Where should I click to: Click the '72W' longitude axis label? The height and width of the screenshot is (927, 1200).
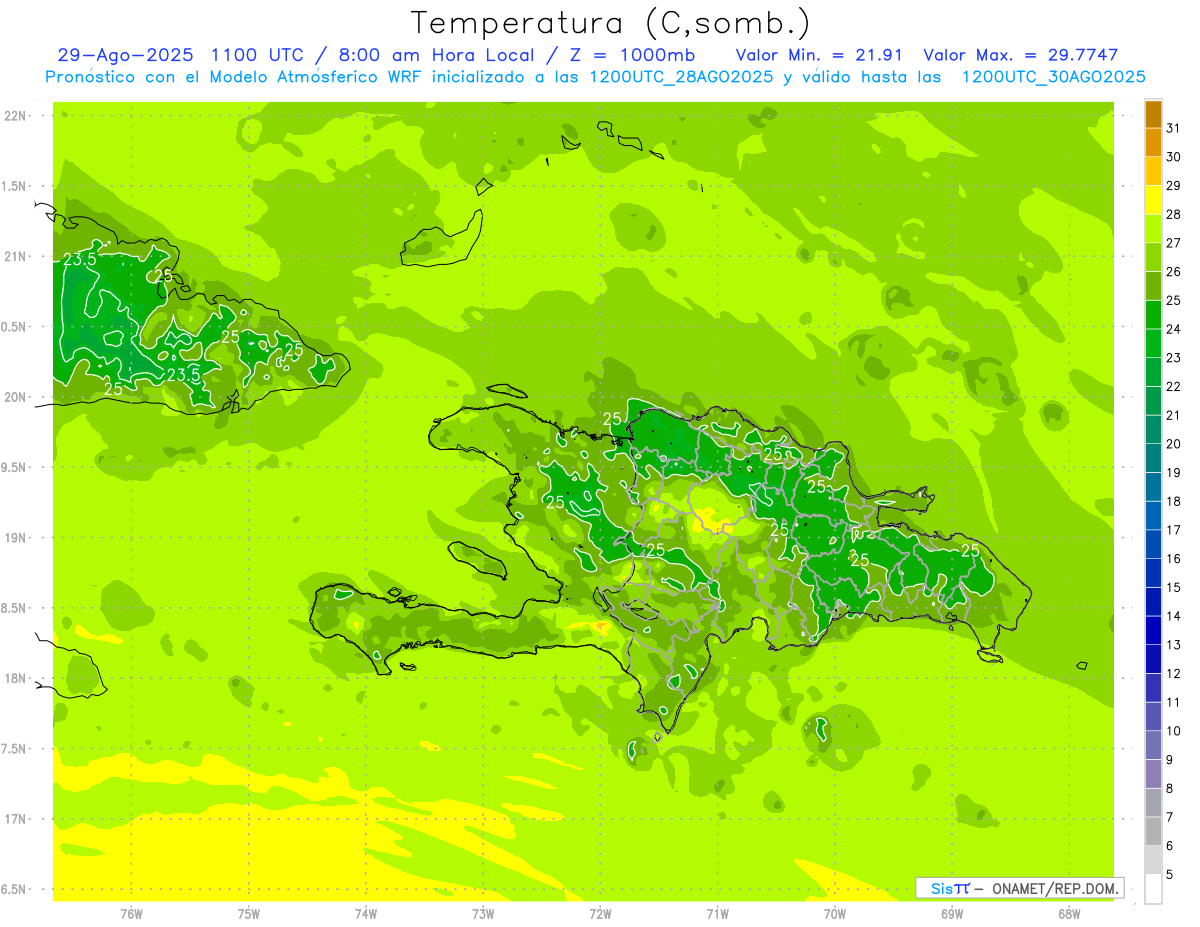pos(600,913)
